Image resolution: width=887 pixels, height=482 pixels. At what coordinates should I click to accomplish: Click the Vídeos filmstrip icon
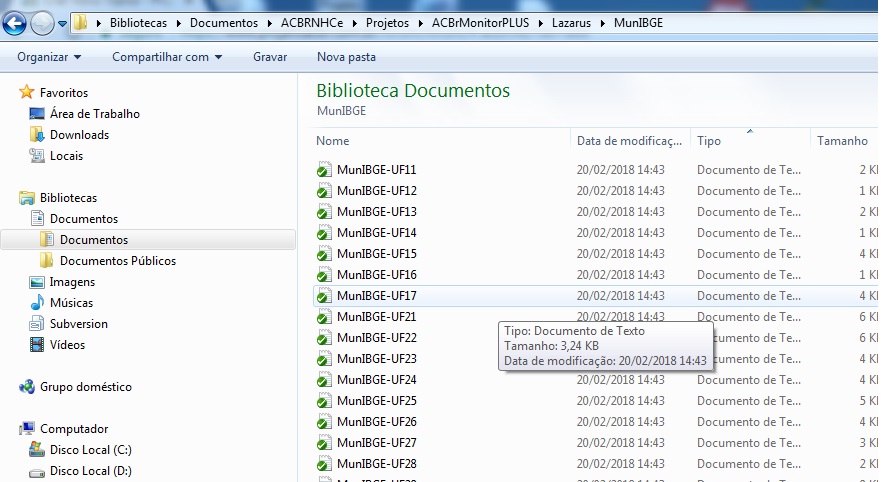click(37, 345)
